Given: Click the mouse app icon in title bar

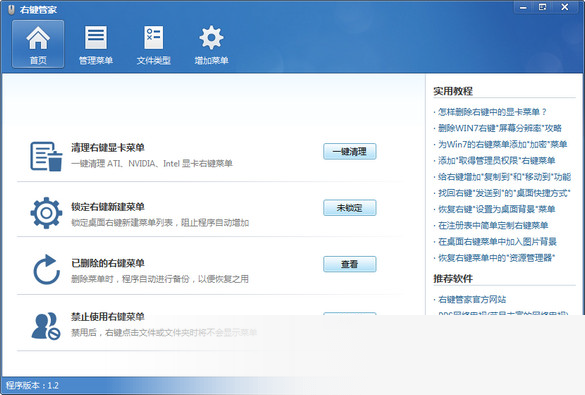Looking at the screenshot, I should tap(11, 10).
